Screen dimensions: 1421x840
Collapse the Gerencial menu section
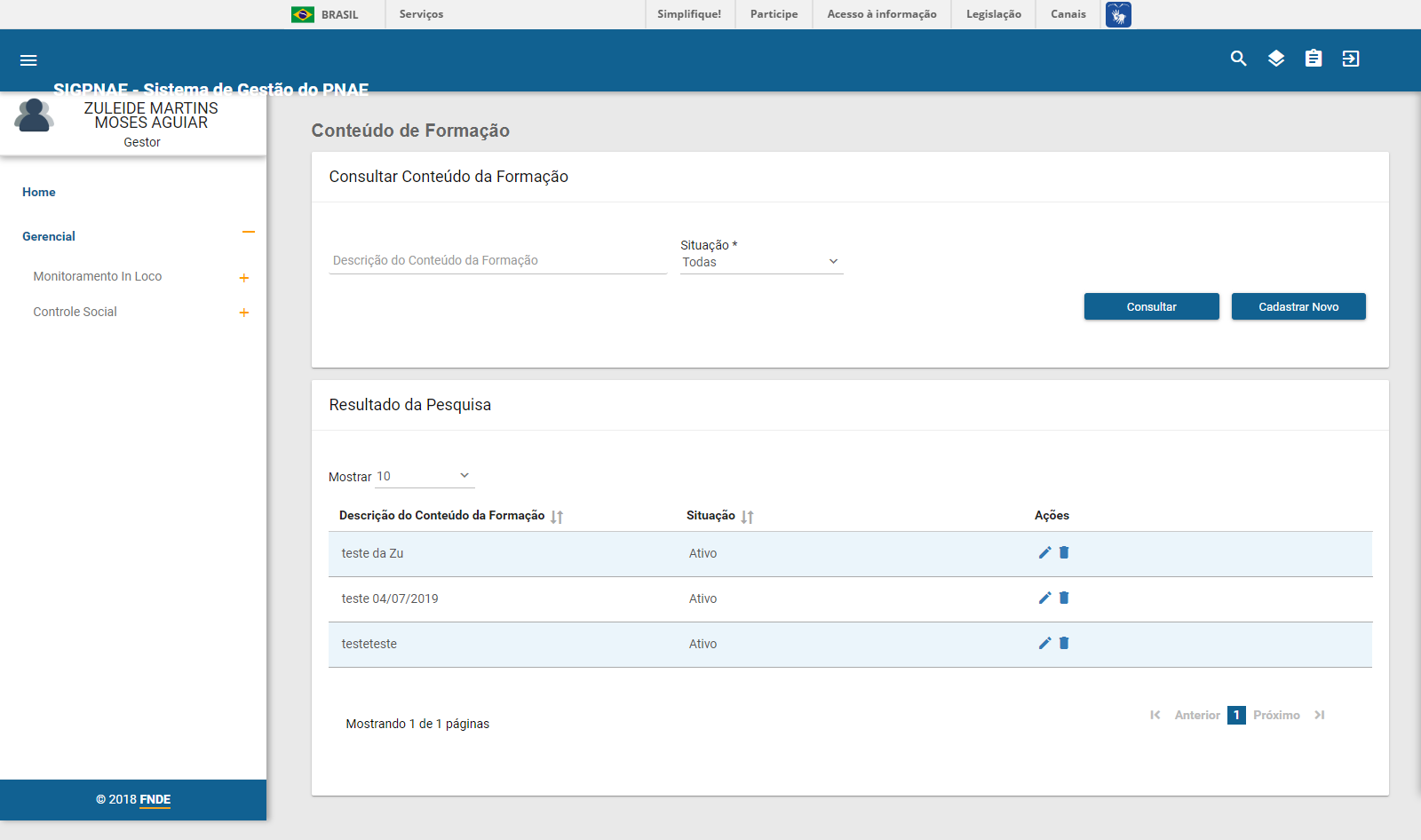[x=249, y=233]
